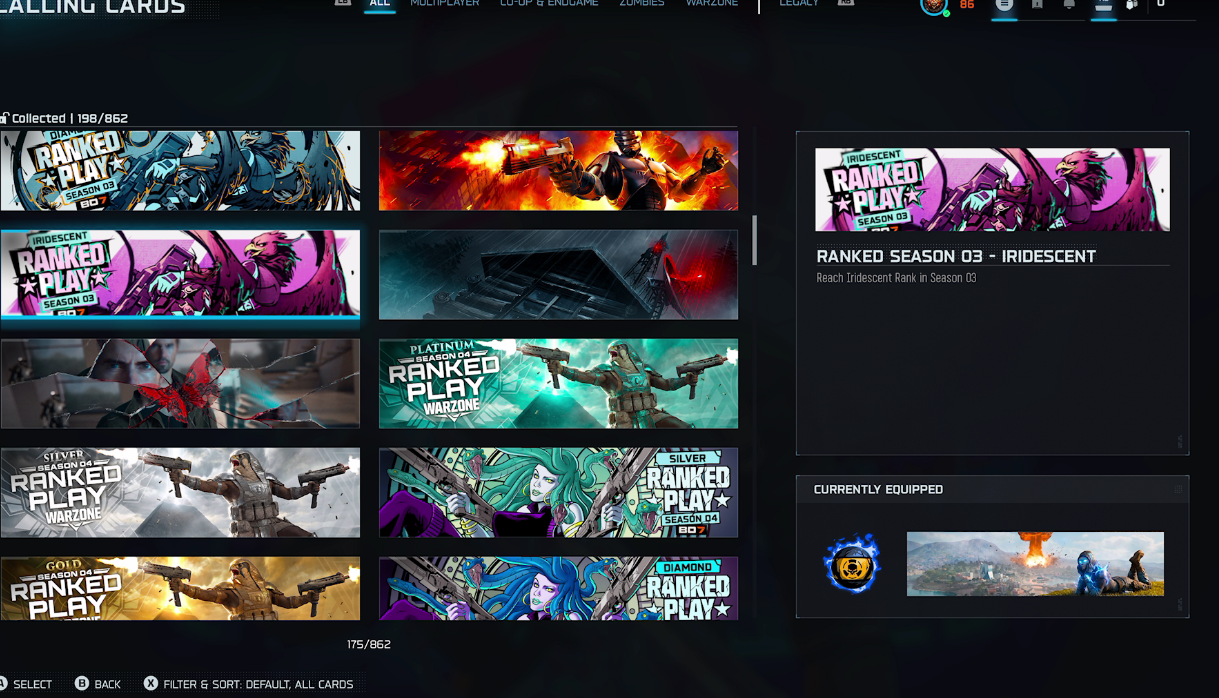Switch to the CO-OP & ENDGAME tab

pos(549,4)
